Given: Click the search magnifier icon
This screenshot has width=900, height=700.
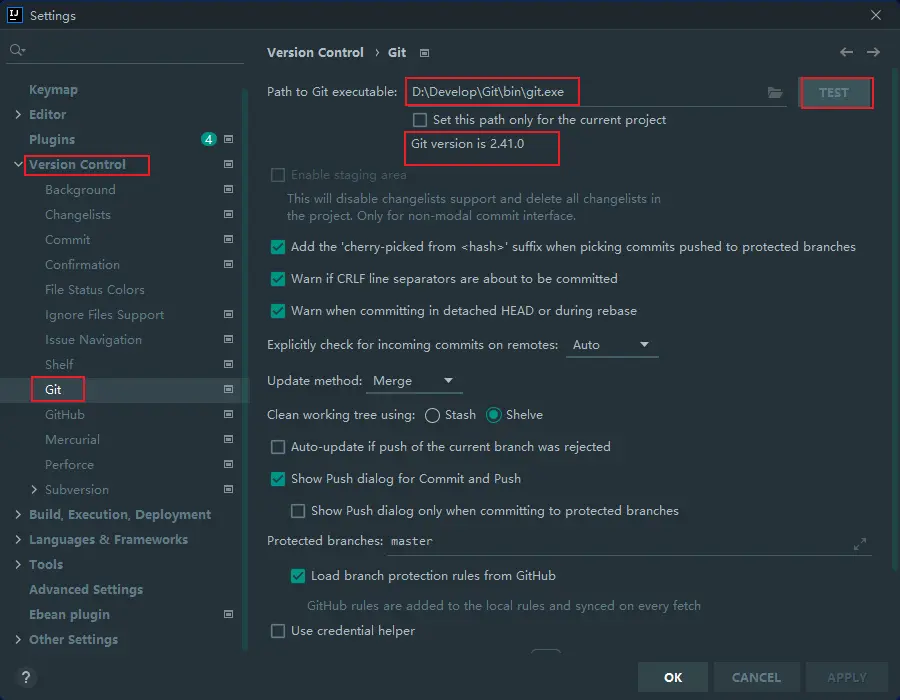Looking at the screenshot, I should 16,50.
